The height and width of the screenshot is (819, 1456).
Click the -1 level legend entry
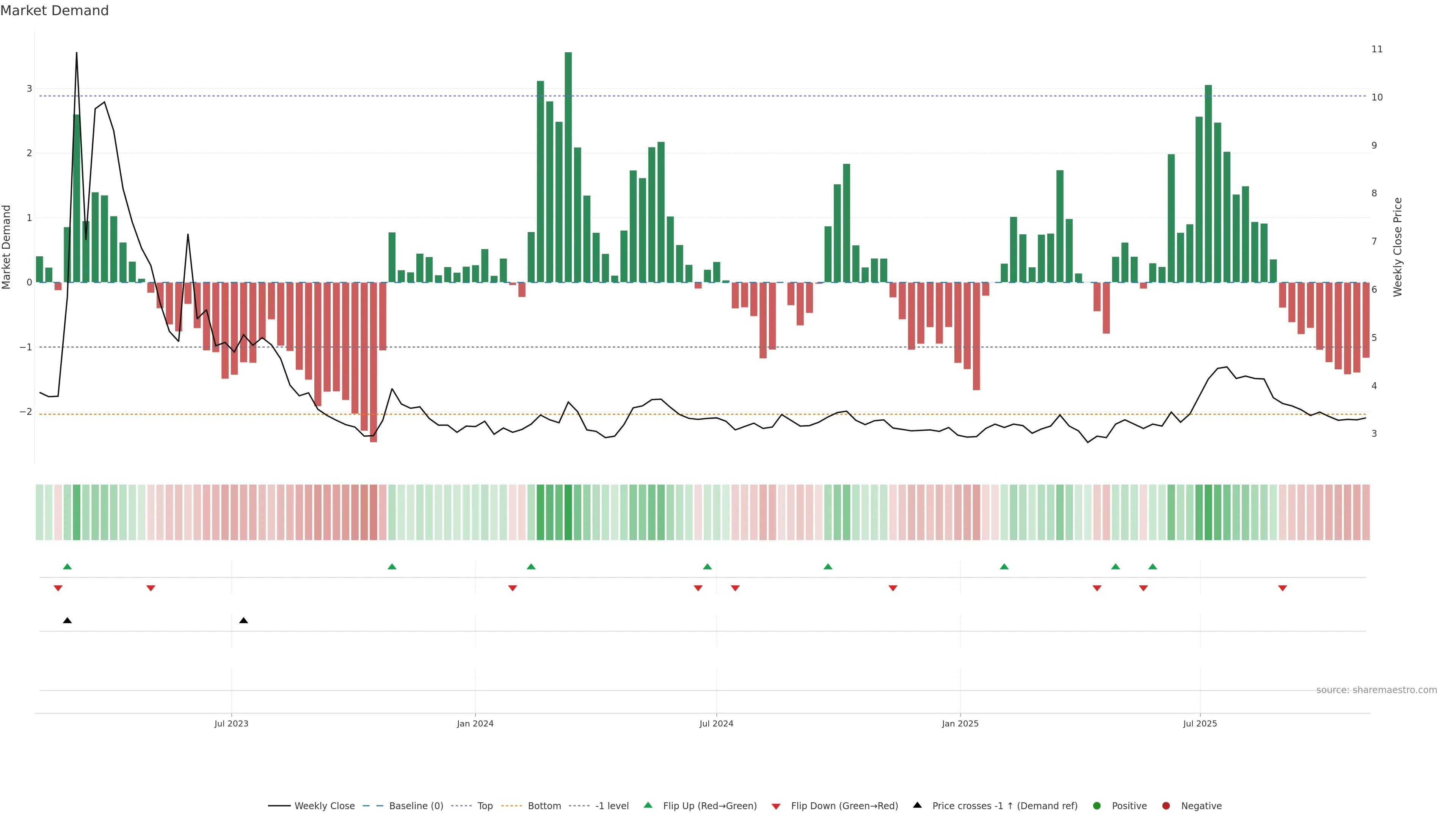point(612,806)
